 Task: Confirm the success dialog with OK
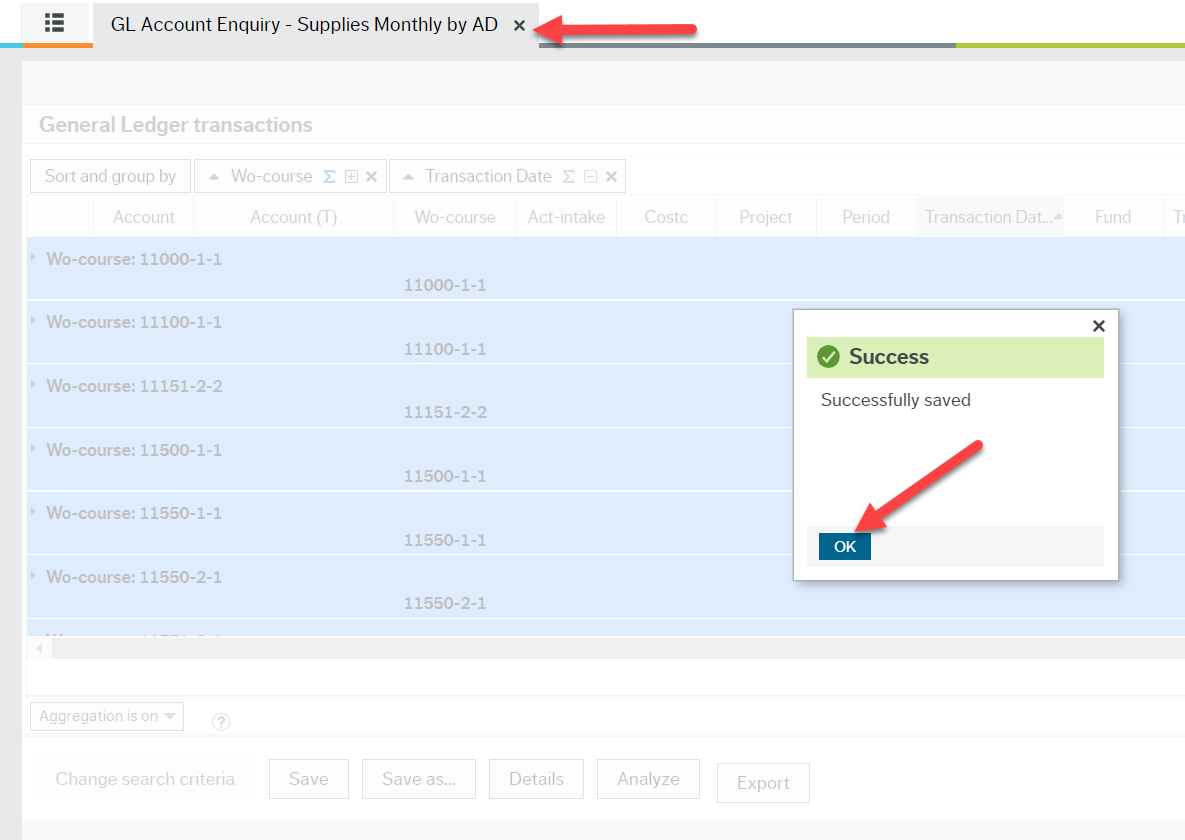tap(843, 546)
